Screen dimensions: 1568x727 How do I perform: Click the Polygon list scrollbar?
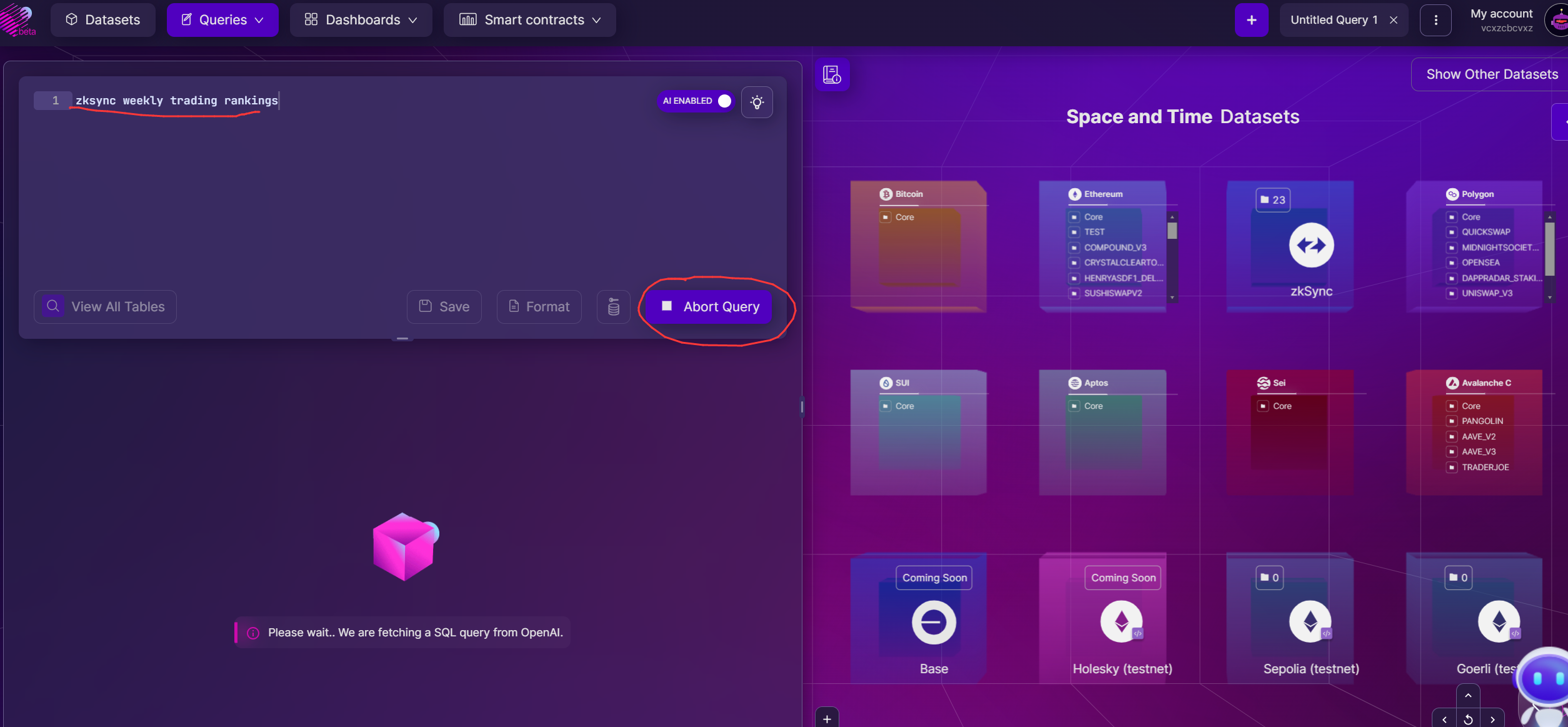[1549, 249]
